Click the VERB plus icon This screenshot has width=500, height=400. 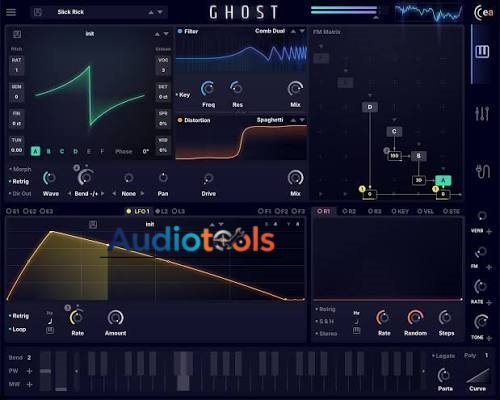coord(489,231)
